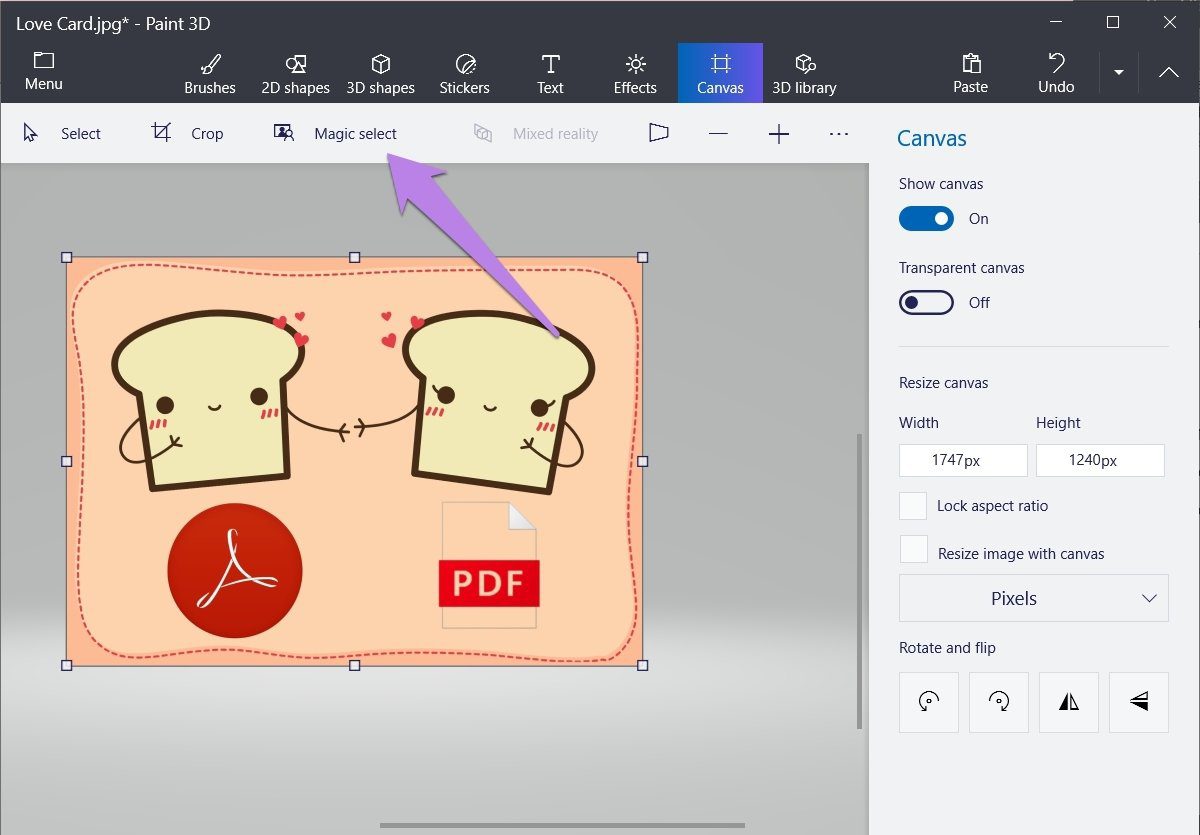The width and height of the screenshot is (1200, 835).
Task: Check Resize image with canvas
Action: pos(913,550)
